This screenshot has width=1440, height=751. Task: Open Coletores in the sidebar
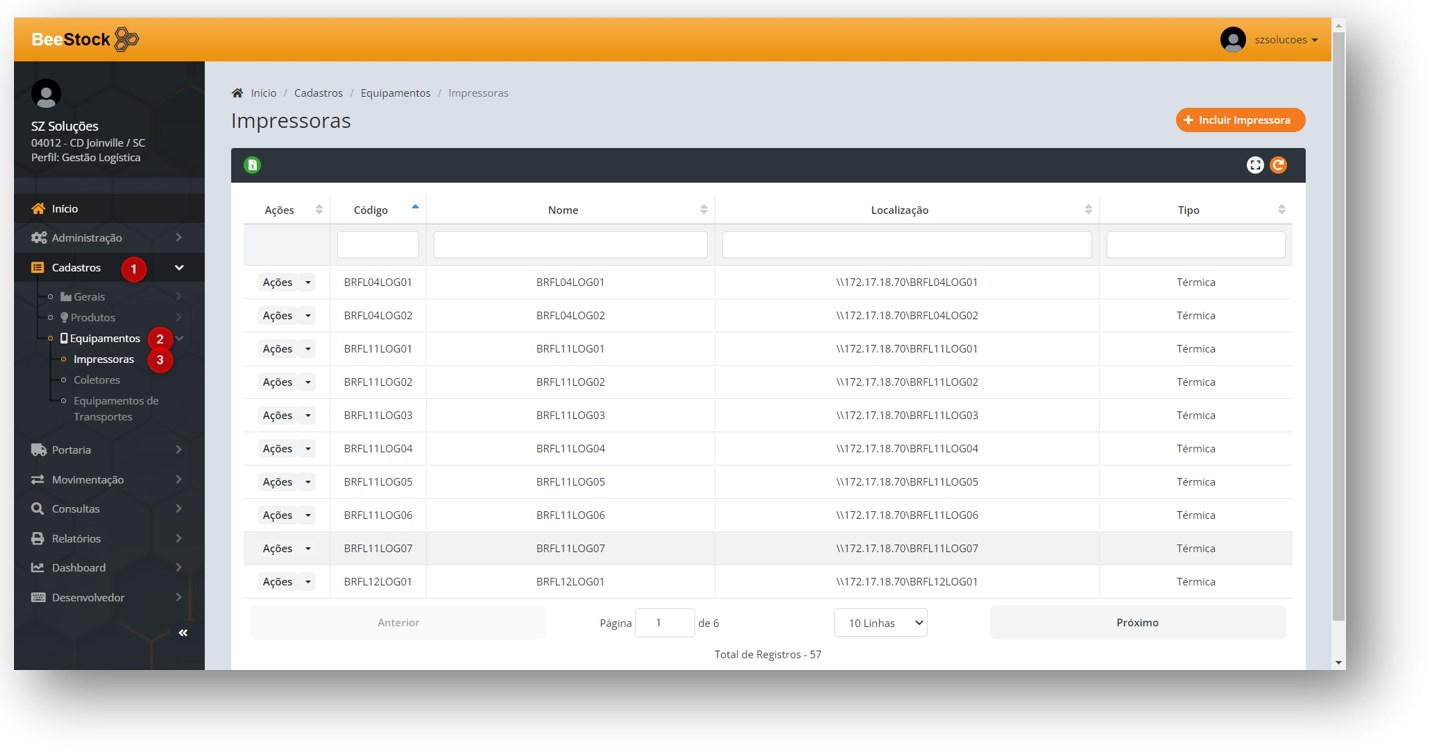[97, 380]
